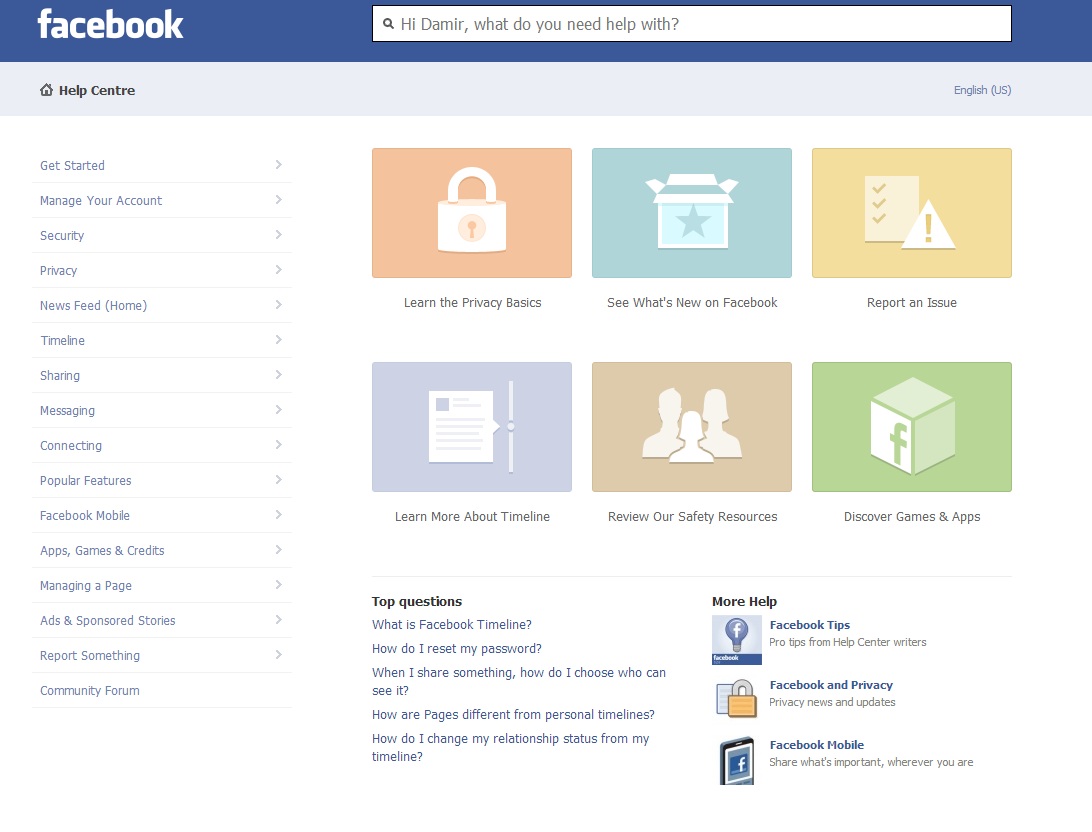1092x832 pixels.
Task: Click Learn the Privacy Basics caption
Action: click(472, 303)
